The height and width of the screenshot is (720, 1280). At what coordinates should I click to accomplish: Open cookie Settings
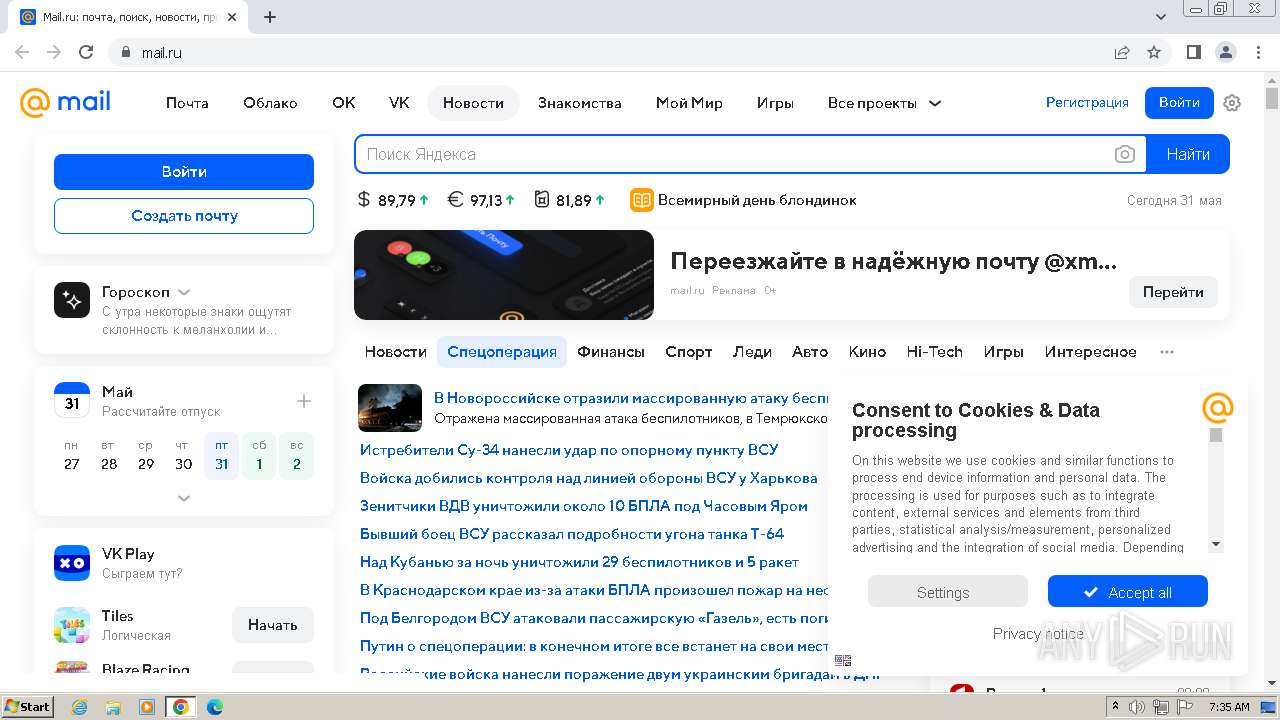click(x=947, y=592)
